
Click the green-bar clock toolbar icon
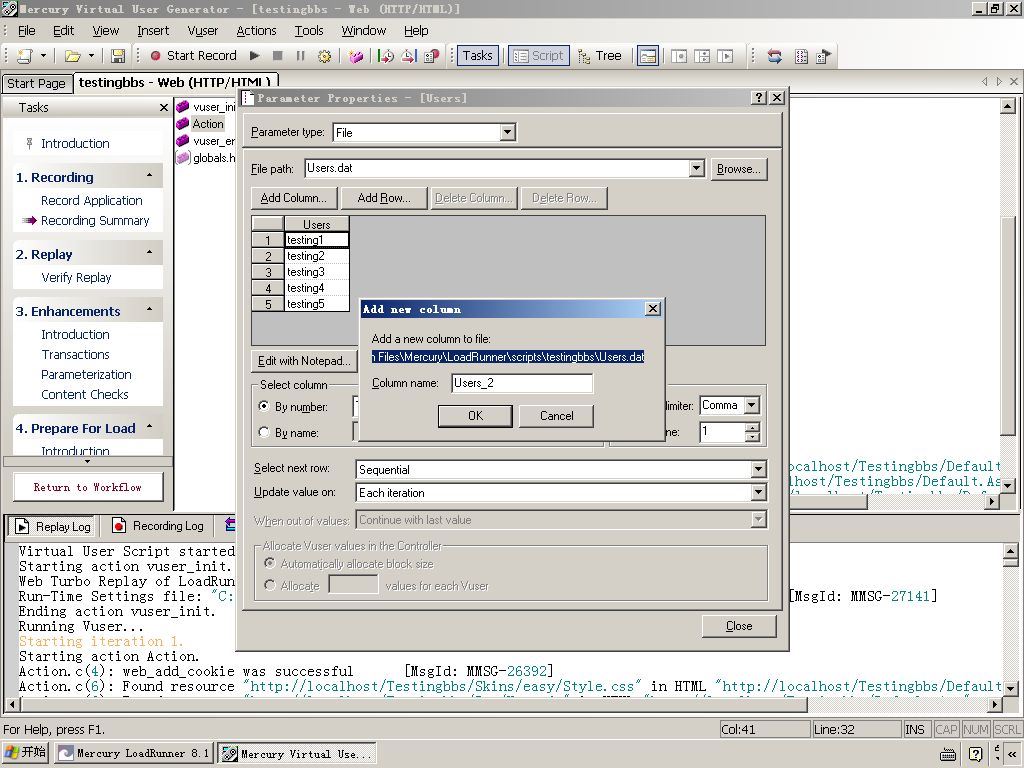click(386, 56)
